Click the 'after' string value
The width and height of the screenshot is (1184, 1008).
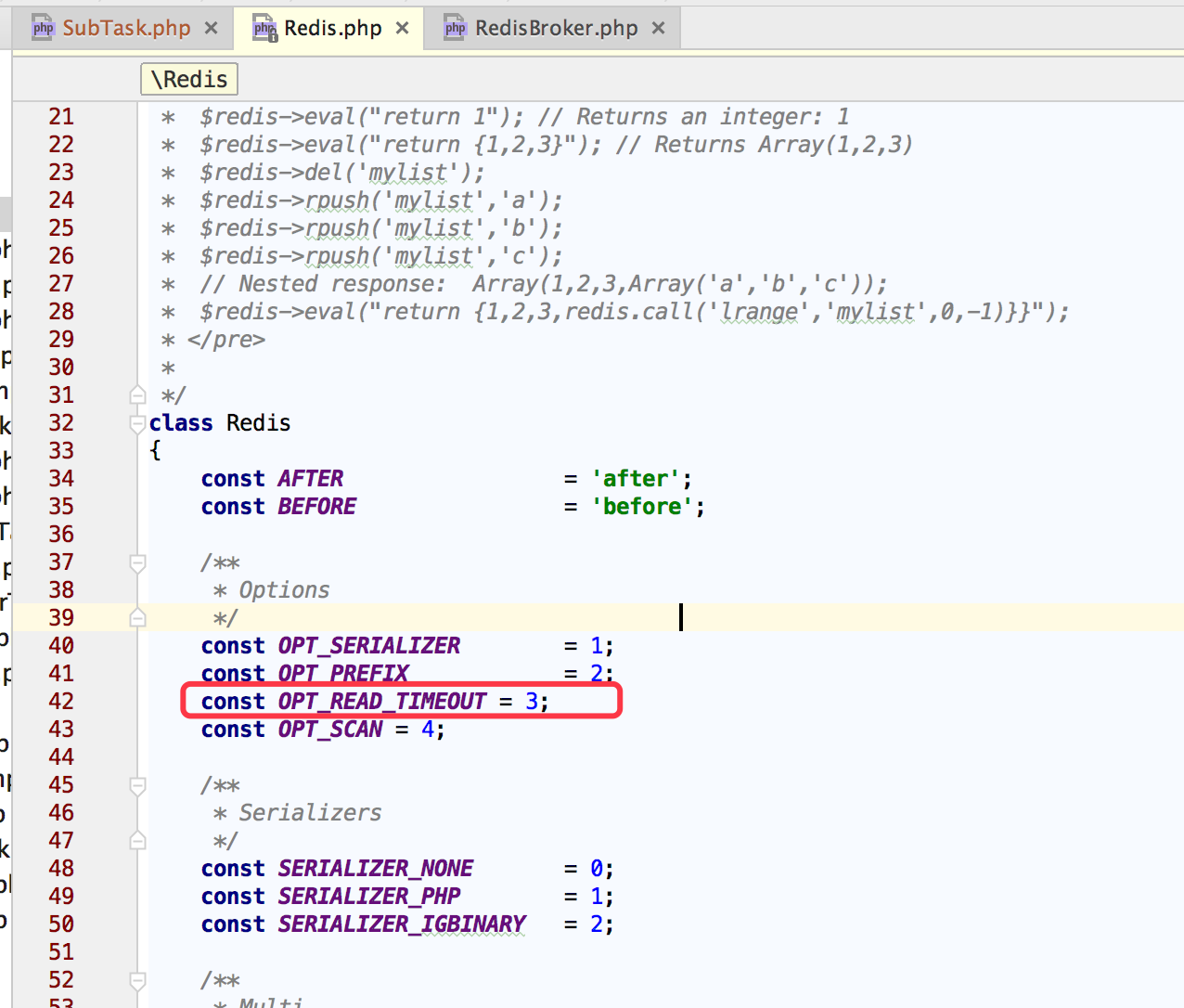(636, 479)
